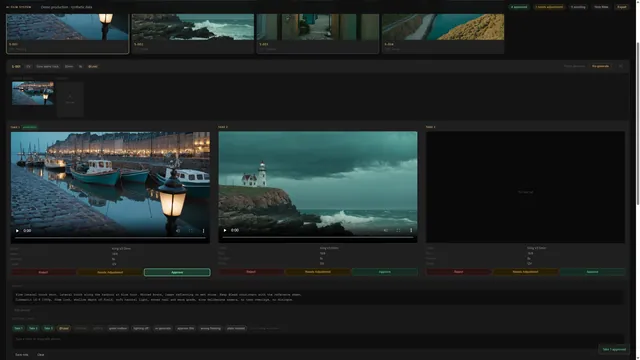Viewport: 640px width, 360px height.
Task: Toggle the 'lighting off' note tag
Action: click(x=141, y=328)
